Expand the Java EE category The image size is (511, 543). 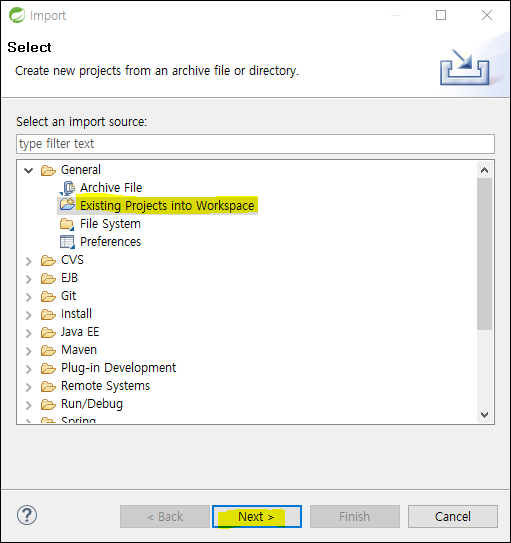[29, 333]
